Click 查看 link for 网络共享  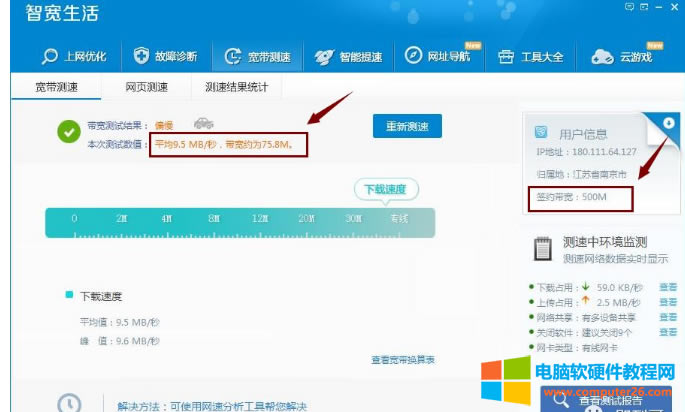pyautogui.click(x=668, y=317)
